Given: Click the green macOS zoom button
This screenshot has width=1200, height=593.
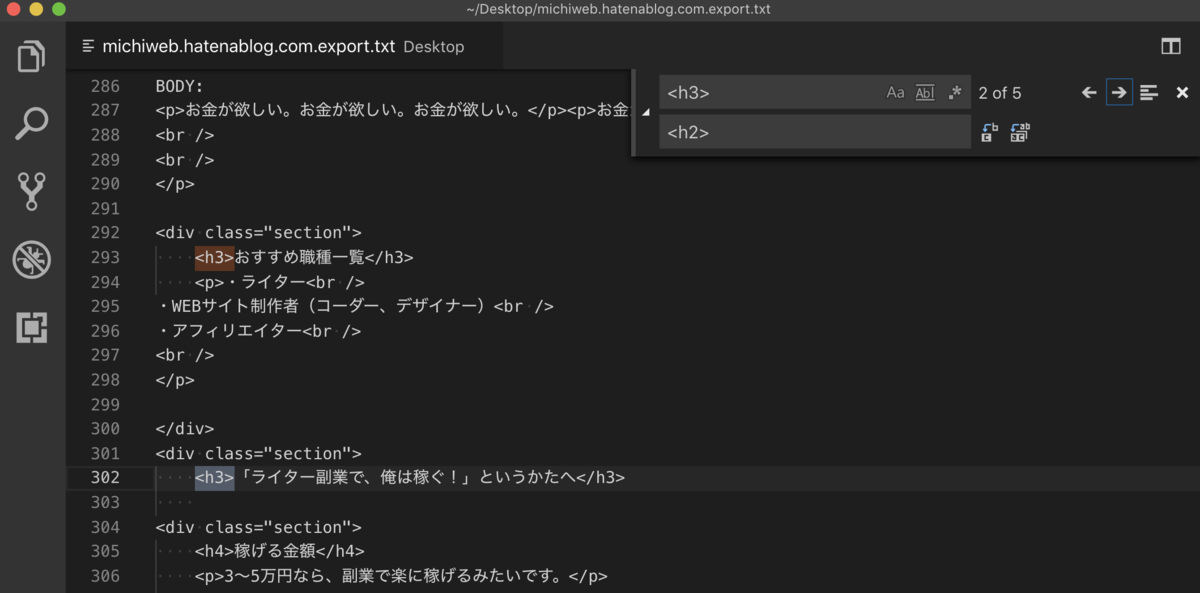Looking at the screenshot, I should 58,9.
